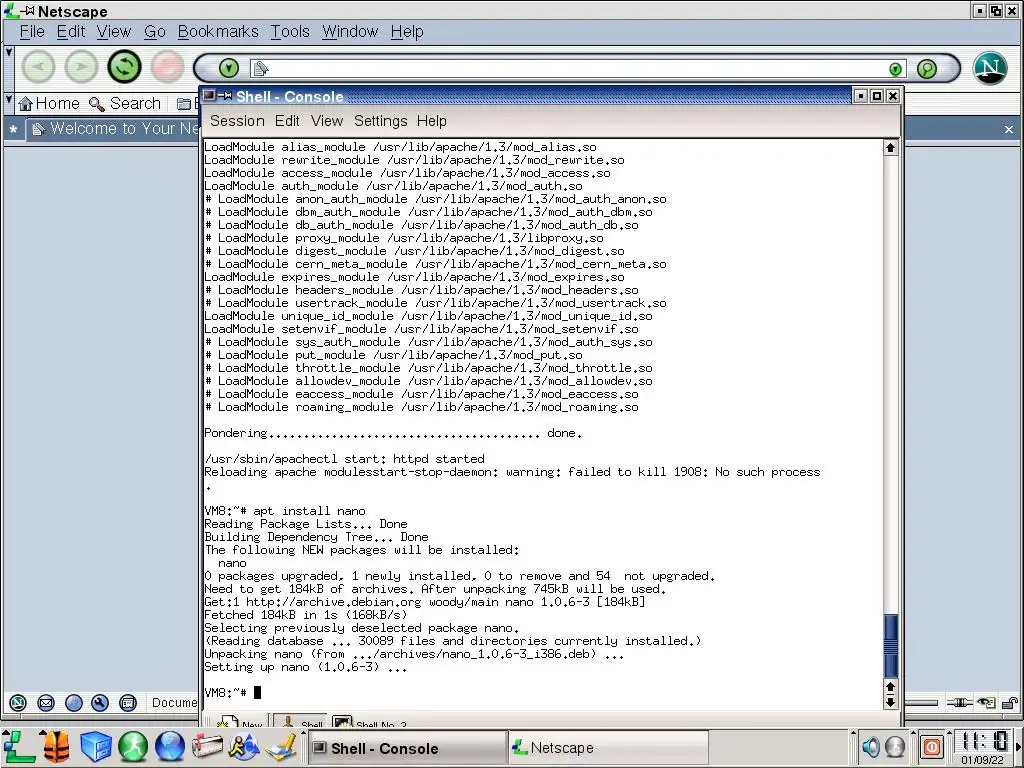
Task: Open the Console Help menu
Action: click(432, 121)
